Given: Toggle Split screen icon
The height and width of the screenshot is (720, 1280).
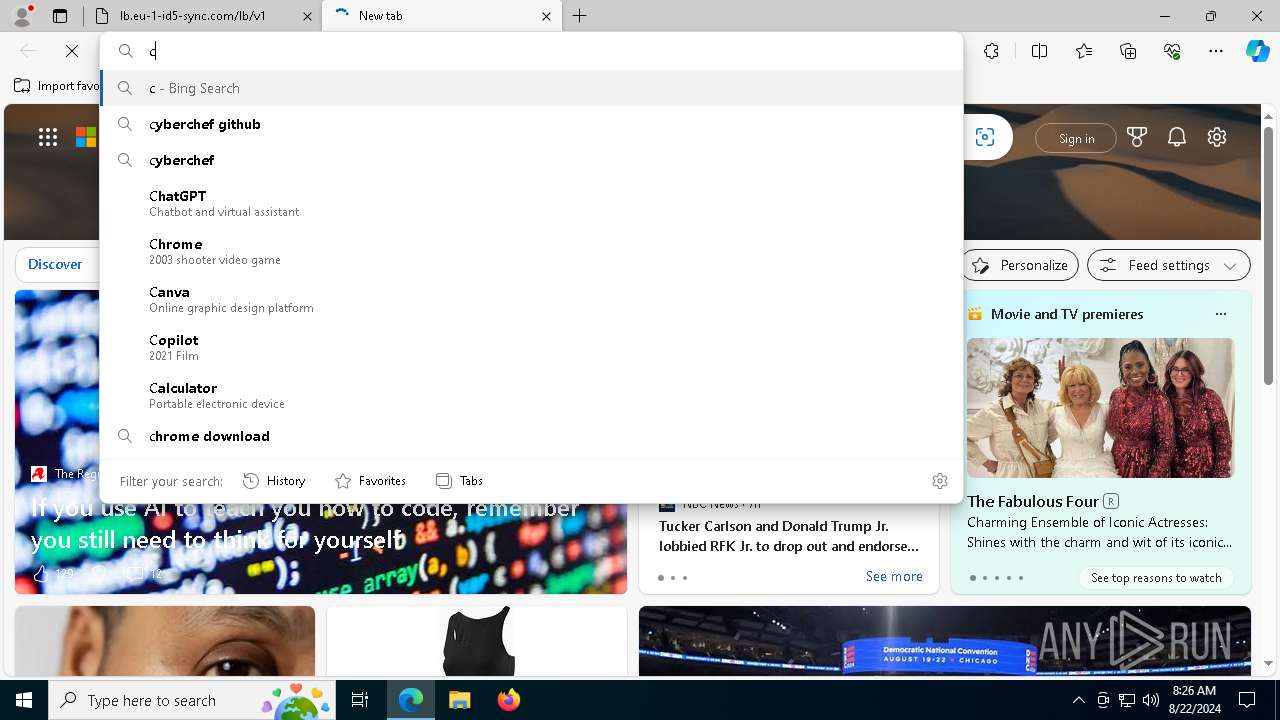Looking at the screenshot, I should pyautogui.click(x=1039, y=51).
